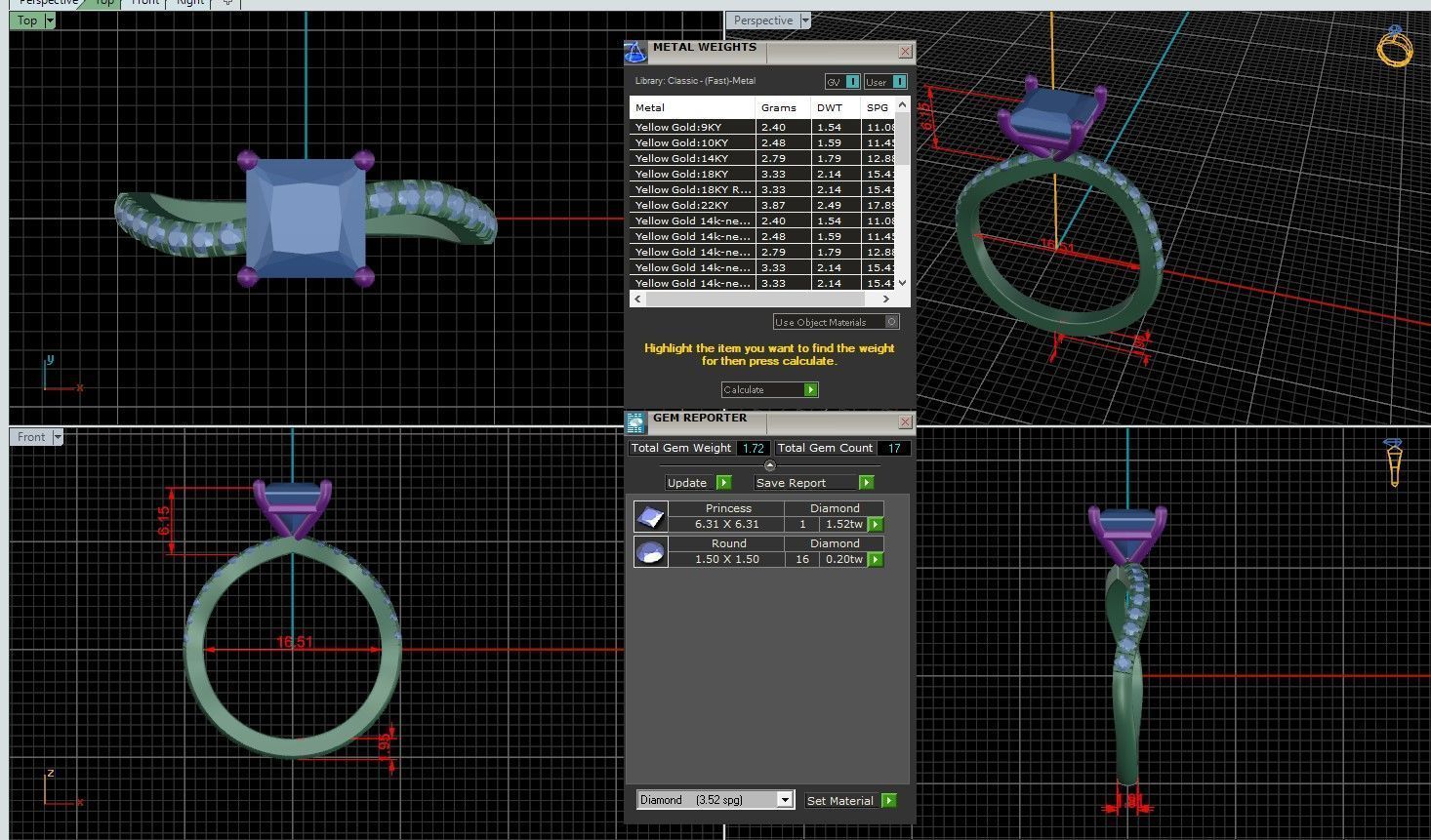Click the Calculate button in Metal Weights
The width and height of the screenshot is (1431, 840).
(x=769, y=389)
